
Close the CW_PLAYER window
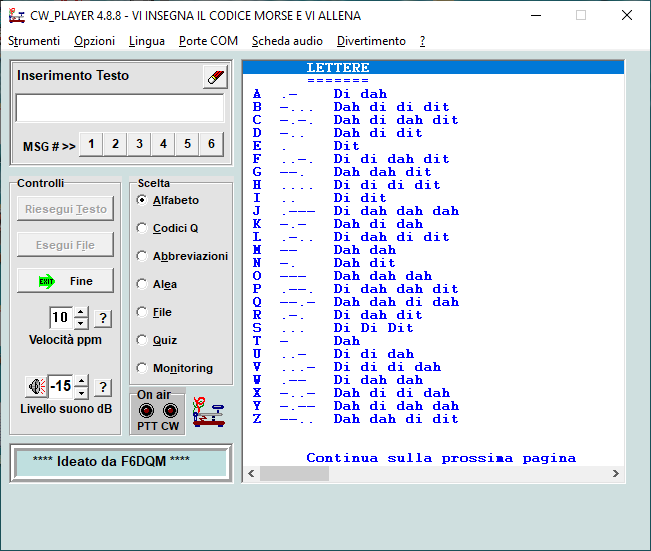[627, 15]
